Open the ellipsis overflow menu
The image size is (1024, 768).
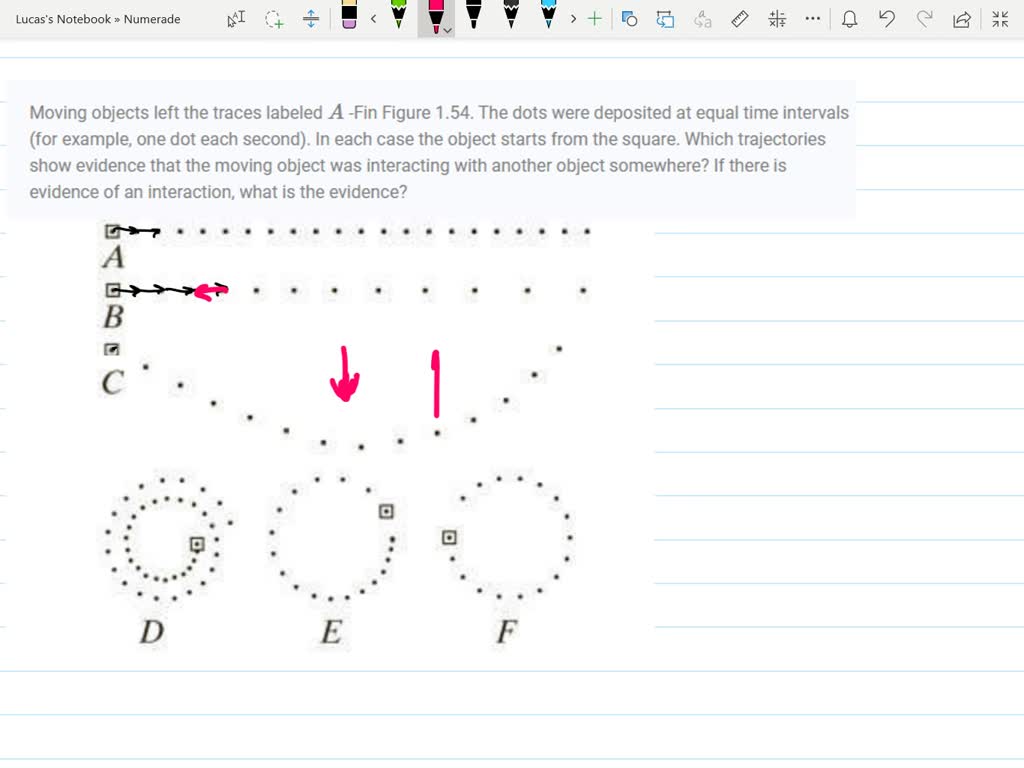tap(812, 18)
